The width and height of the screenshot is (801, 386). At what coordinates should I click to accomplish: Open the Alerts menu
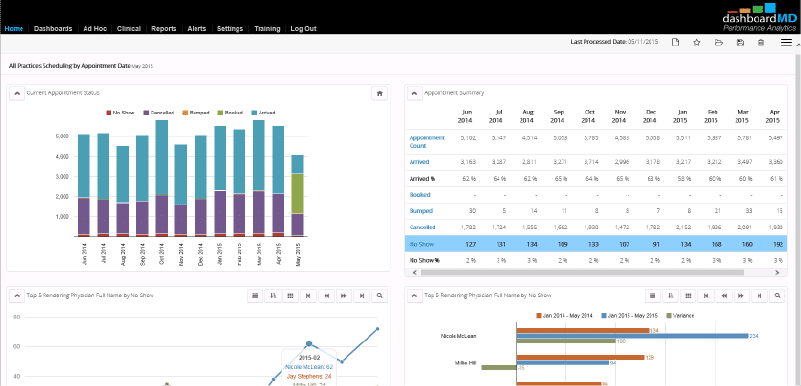(x=197, y=29)
